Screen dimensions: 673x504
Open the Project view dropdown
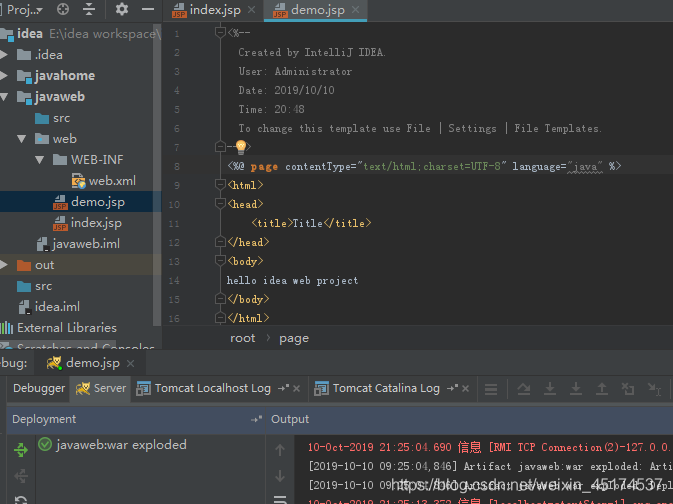[x=24, y=9]
